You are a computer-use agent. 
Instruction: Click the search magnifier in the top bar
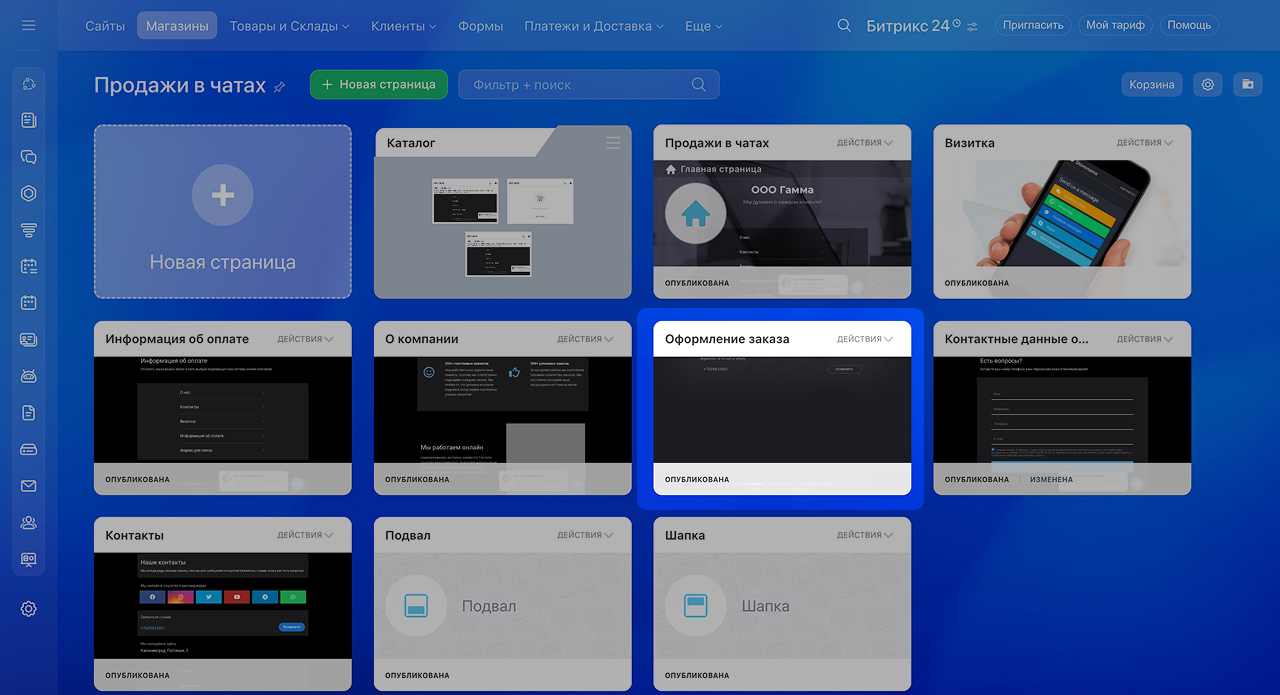pyautogui.click(x=844, y=26)
